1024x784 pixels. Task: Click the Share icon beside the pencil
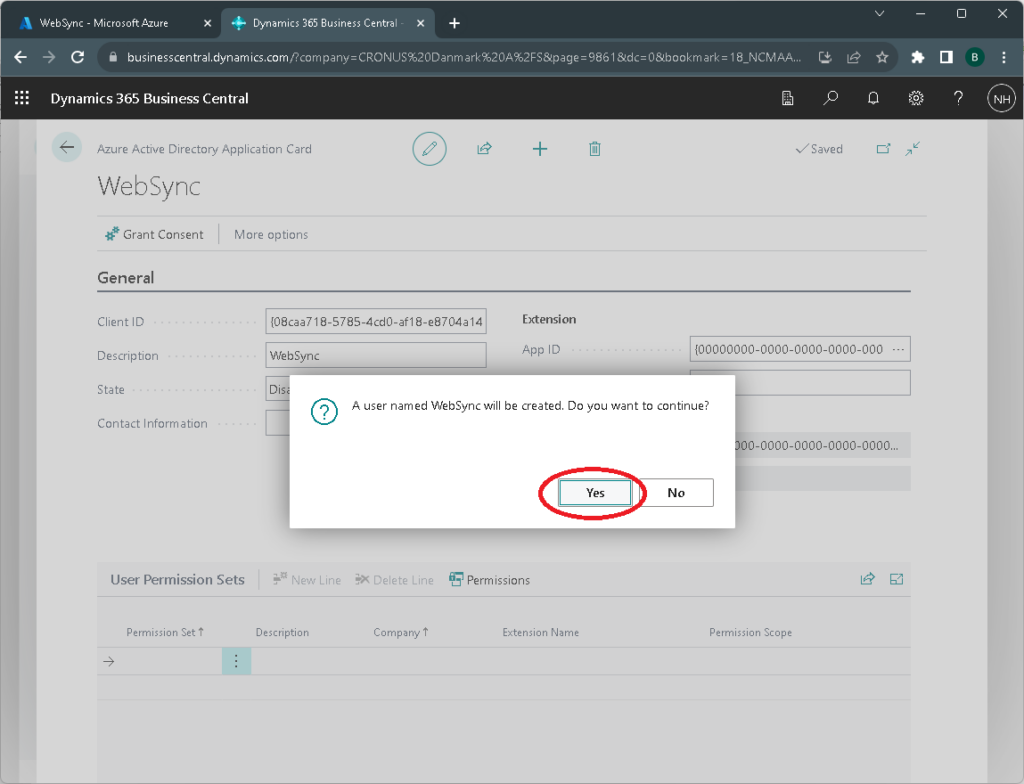484,148
